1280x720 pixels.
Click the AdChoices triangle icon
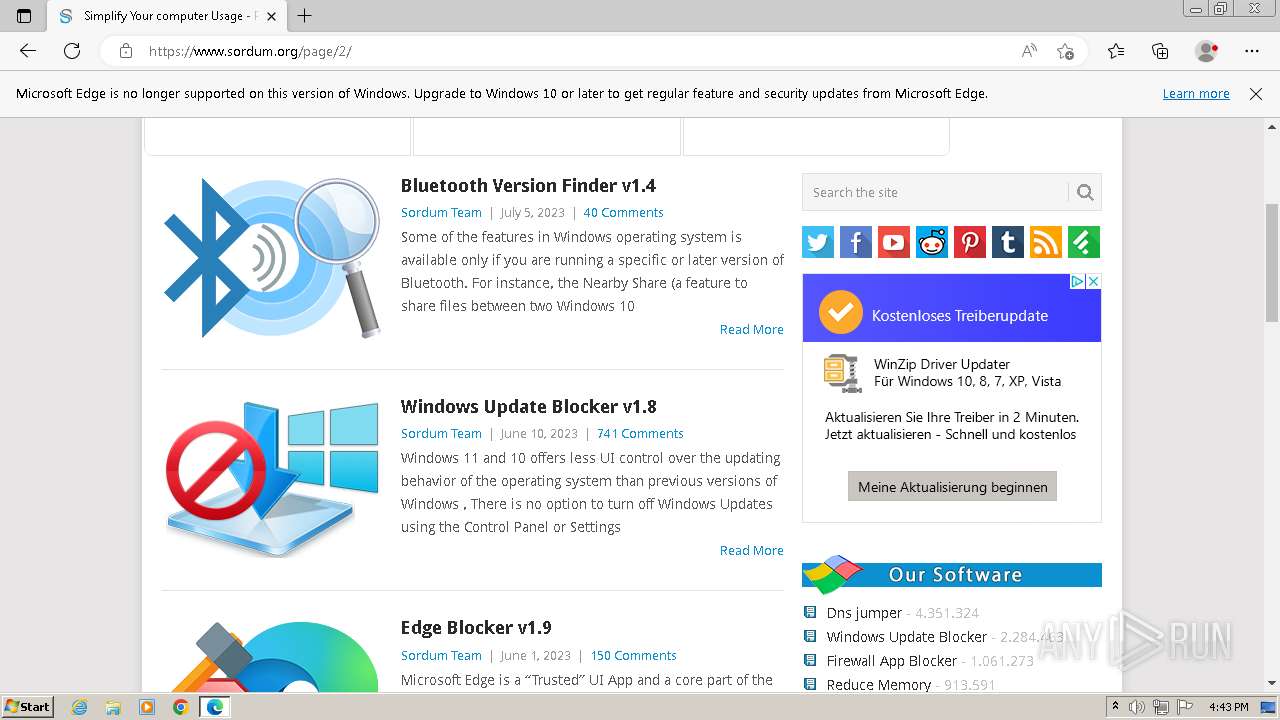click(x=1078, y=281)
